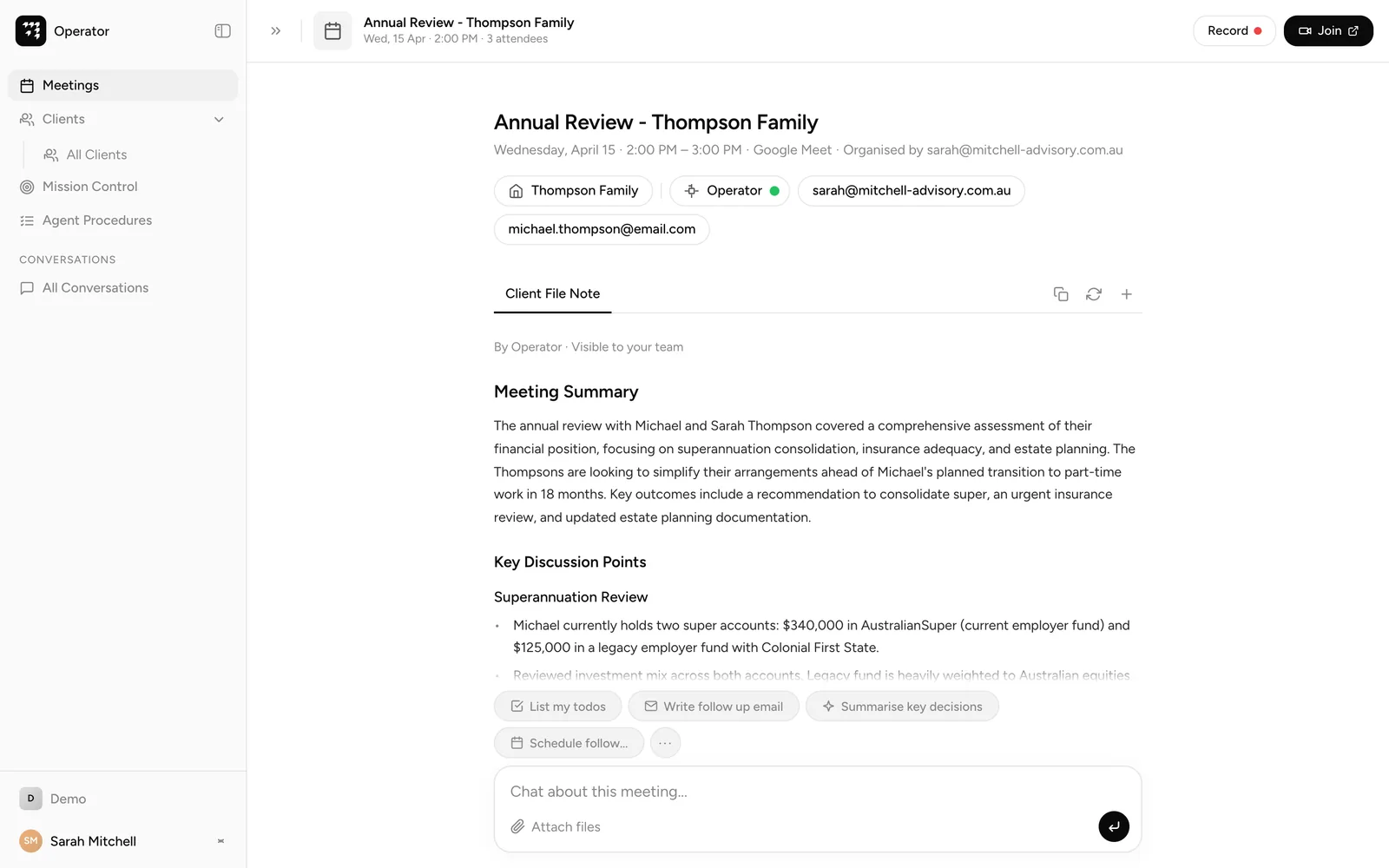The height and width of the screenshot is (868, 1389).
Task: Choose Write follow up email suggestion
Action: coord(714,707)
